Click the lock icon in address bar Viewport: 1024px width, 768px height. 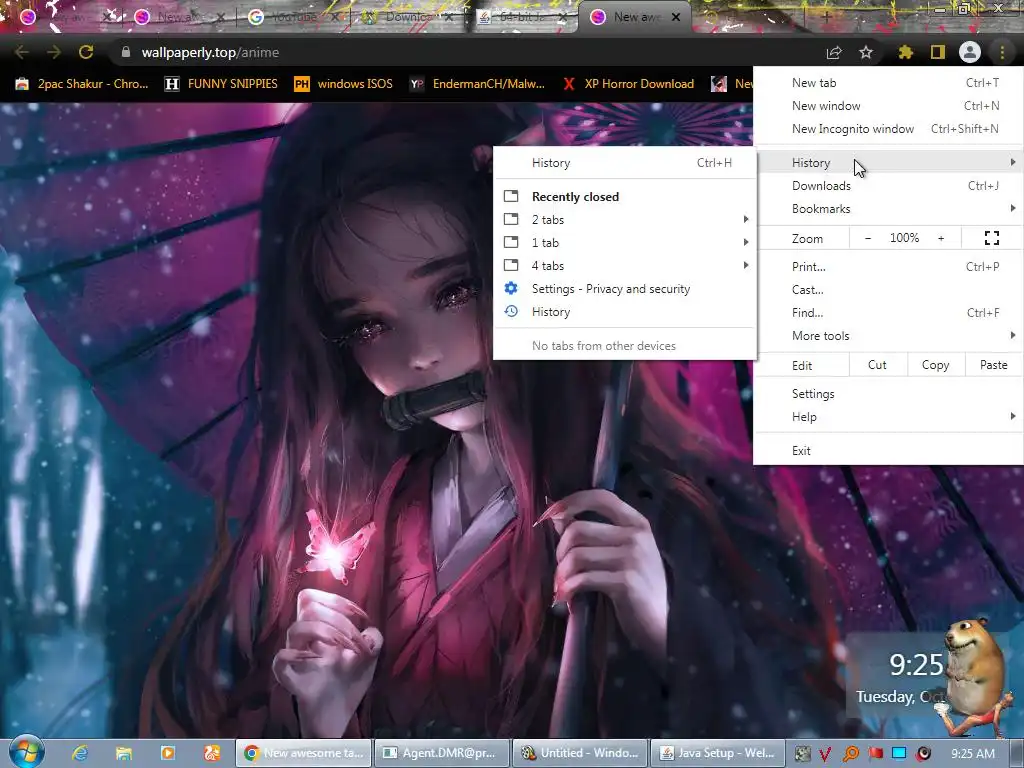(x=125, y=52)
